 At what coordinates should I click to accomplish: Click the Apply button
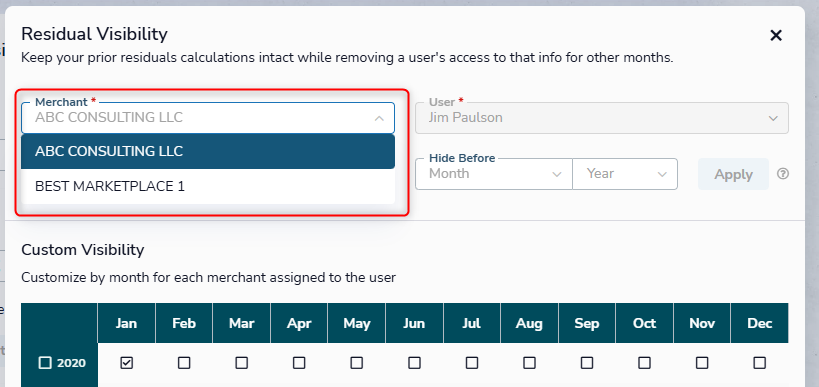tap(733, 174)
